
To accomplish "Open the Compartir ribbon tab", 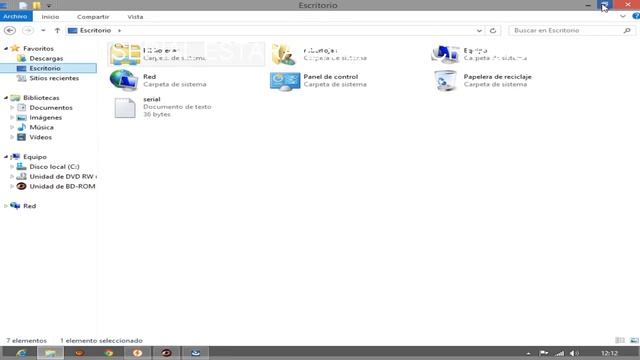I will tap(93, 17).
